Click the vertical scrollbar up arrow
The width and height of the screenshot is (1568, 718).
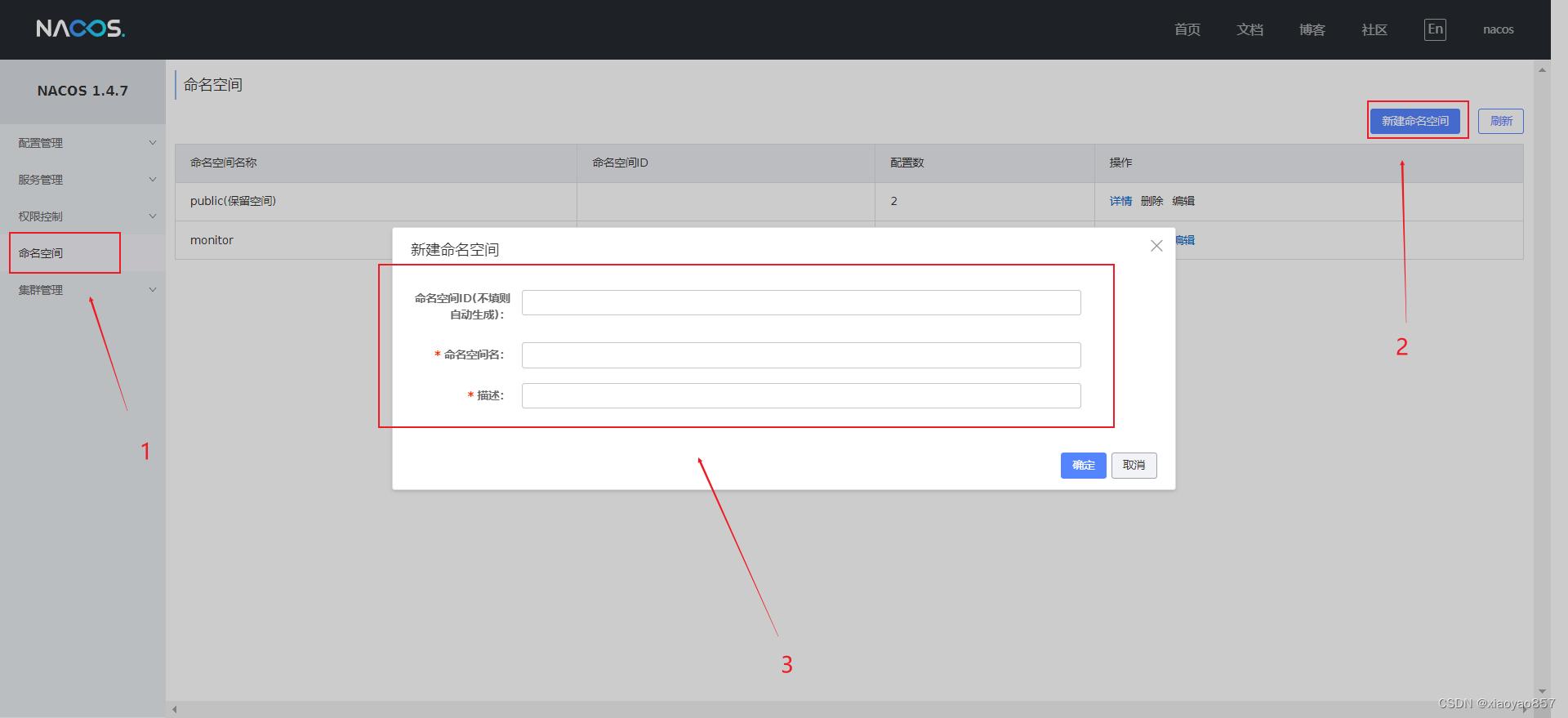(1542, 69)
